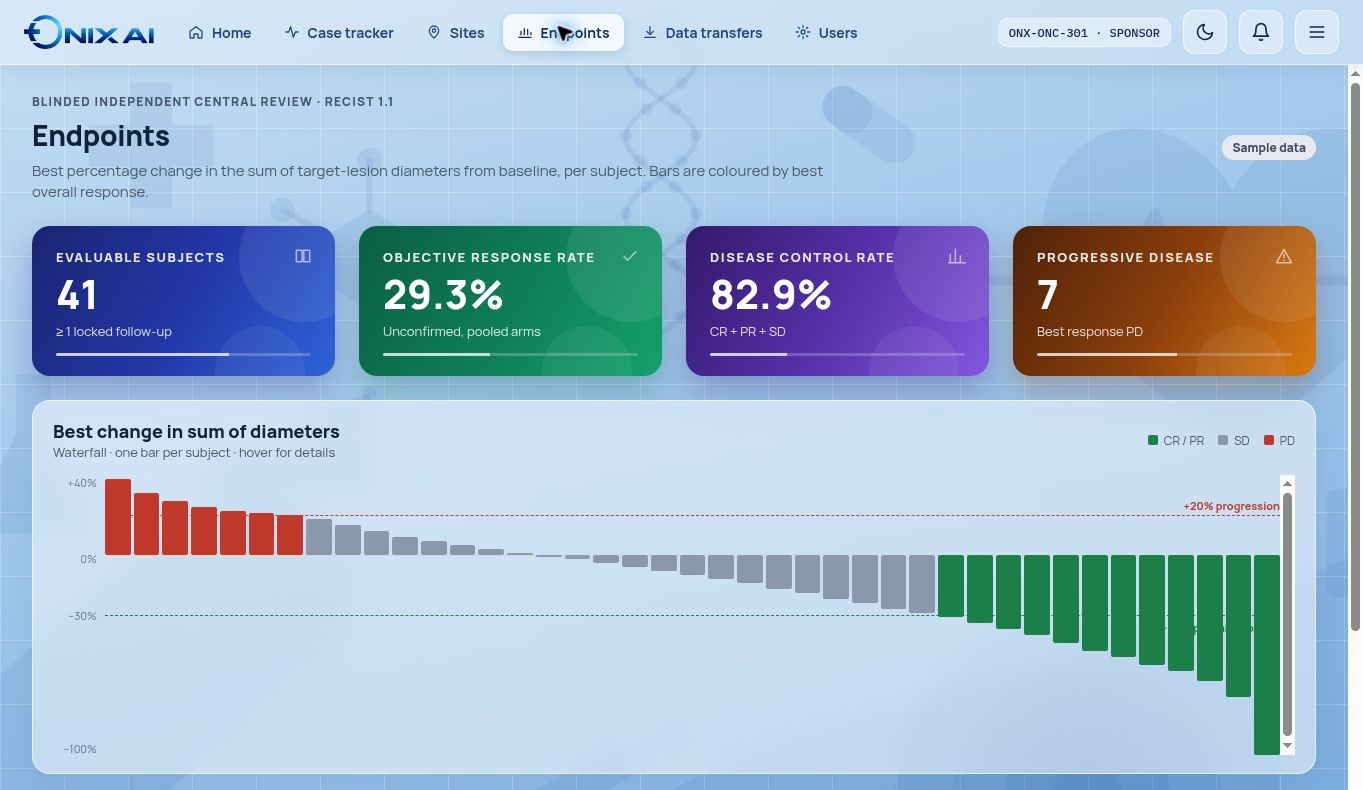The width and height of the screenshot is (1363, 790).
Task: Click the Evaluable Subjects progress bar
Action: tap(183, 354)
